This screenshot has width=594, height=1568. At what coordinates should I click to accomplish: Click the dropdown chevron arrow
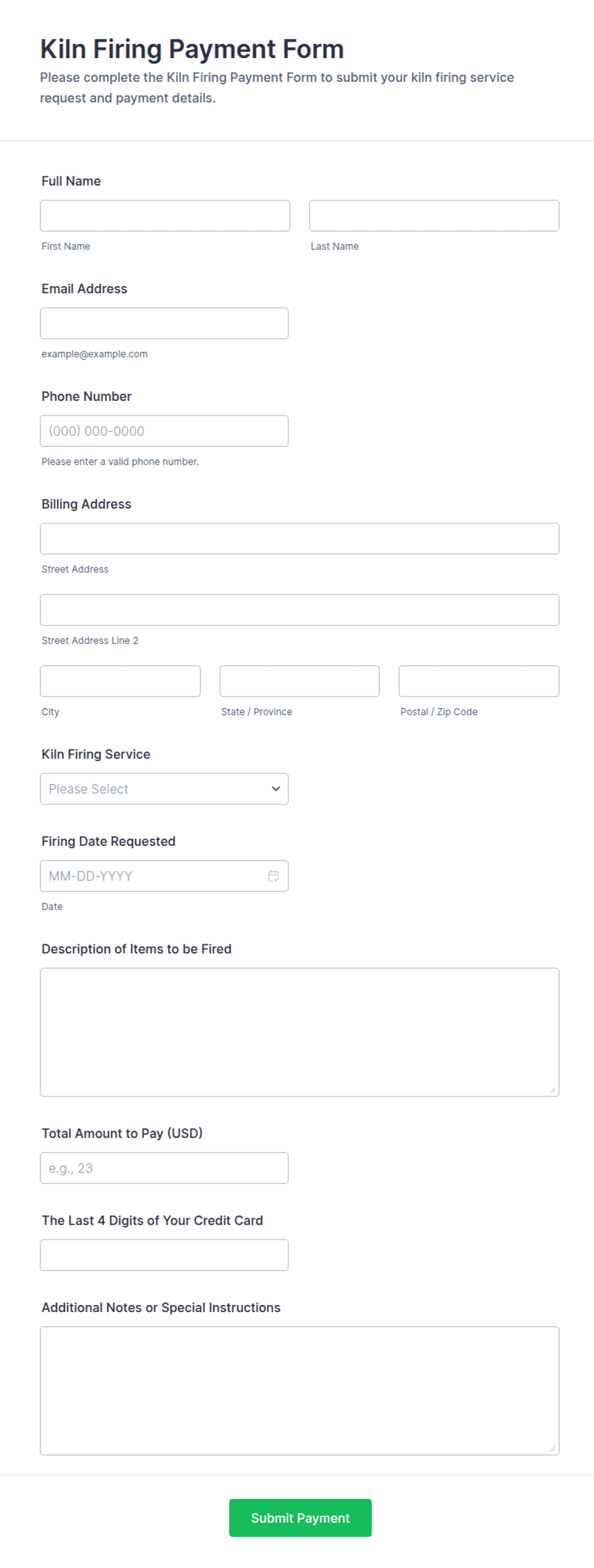(276, 788)
